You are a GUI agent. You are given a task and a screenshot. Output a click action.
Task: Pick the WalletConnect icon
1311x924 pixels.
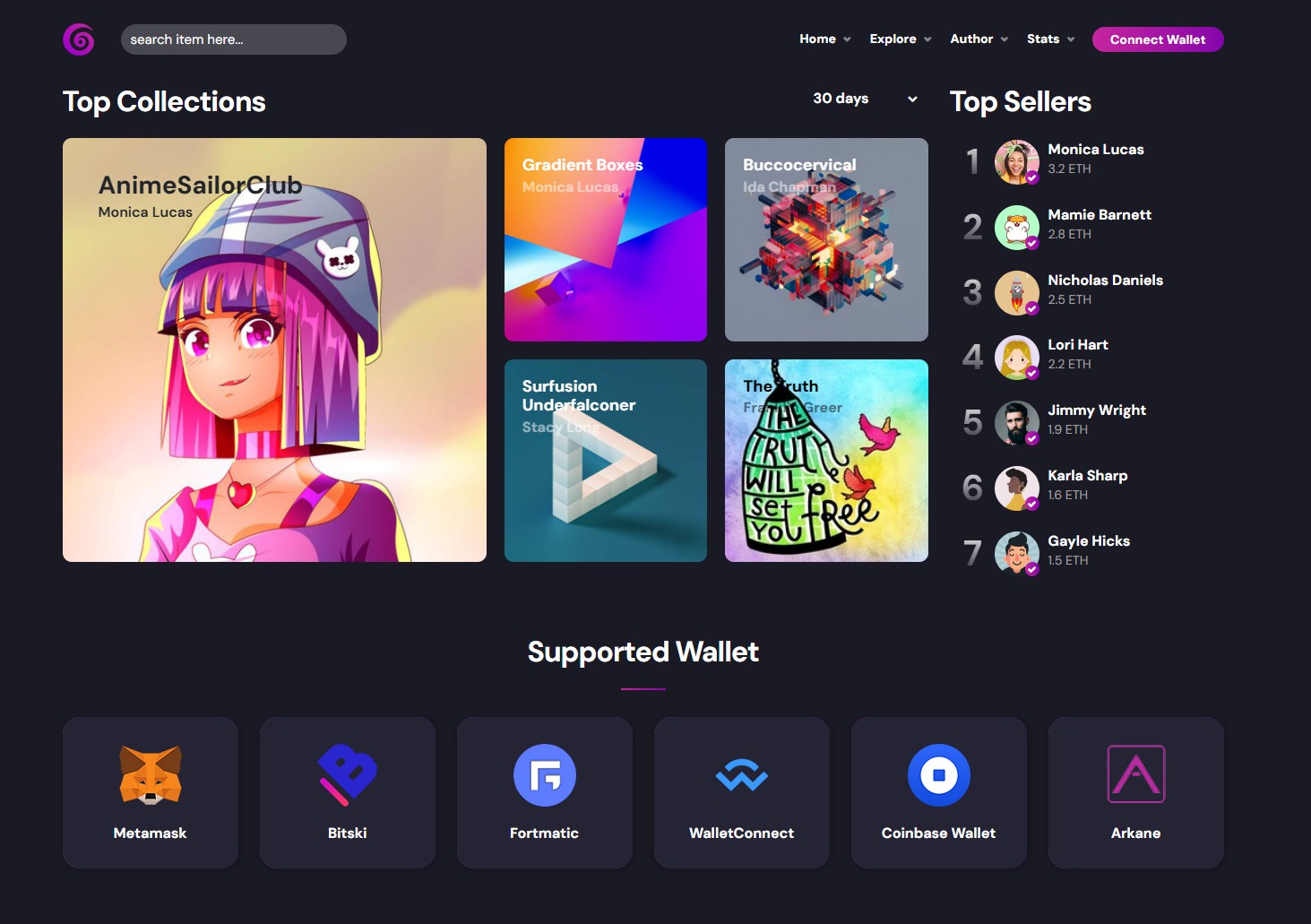click(741, 775)
